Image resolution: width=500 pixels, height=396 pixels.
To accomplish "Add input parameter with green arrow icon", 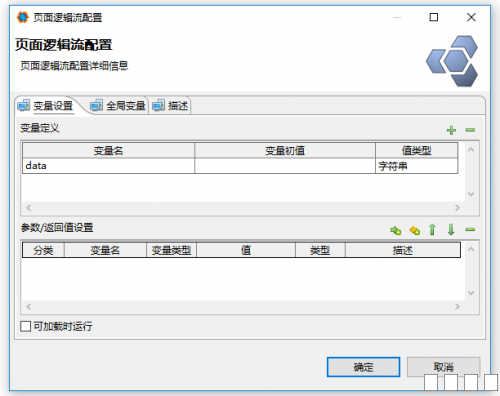I will pos(396,230).
